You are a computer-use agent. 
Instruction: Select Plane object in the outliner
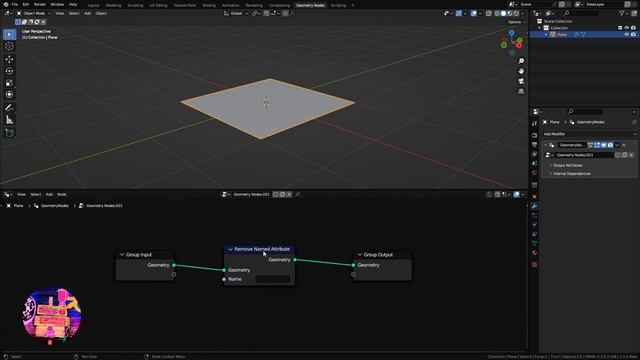point(562,35)
